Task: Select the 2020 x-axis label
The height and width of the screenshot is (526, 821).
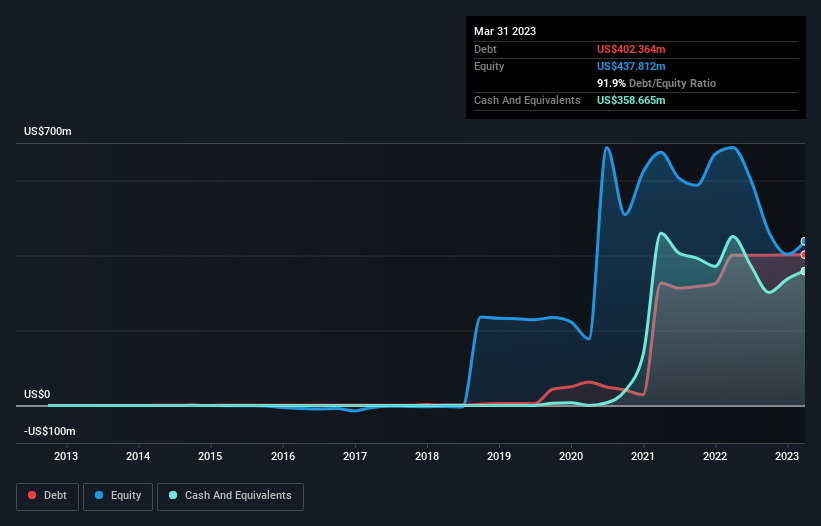Action: coord(571,456)
